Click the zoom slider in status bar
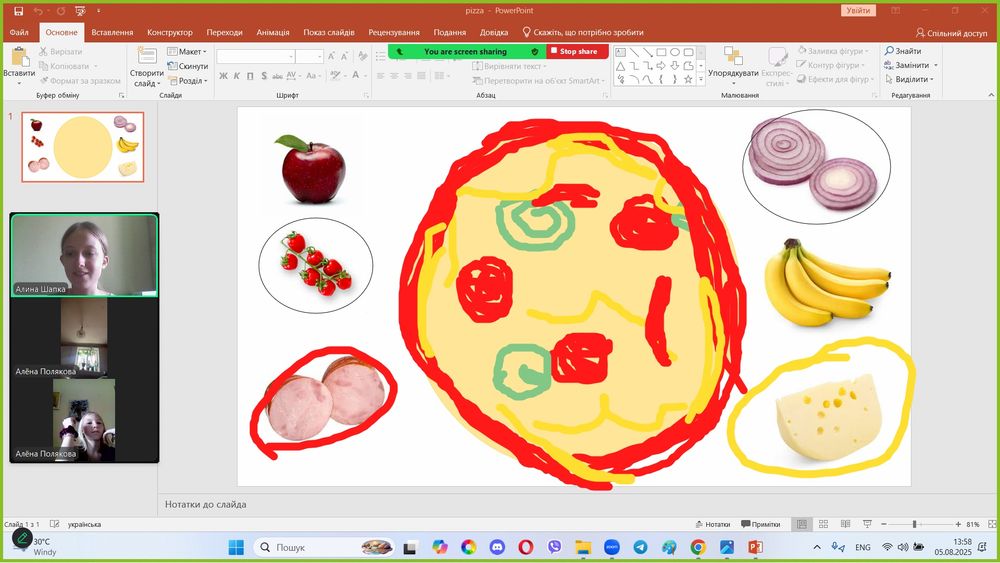The image size is (1000, 563). (915, 524)
